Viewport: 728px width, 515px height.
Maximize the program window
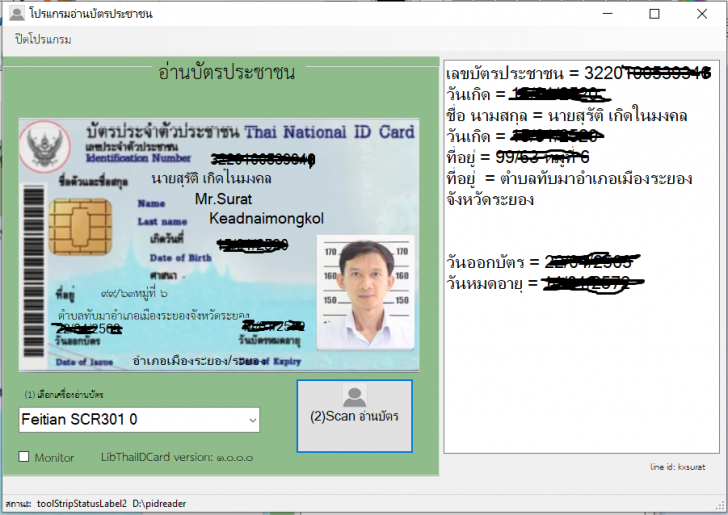click(654, 14)
